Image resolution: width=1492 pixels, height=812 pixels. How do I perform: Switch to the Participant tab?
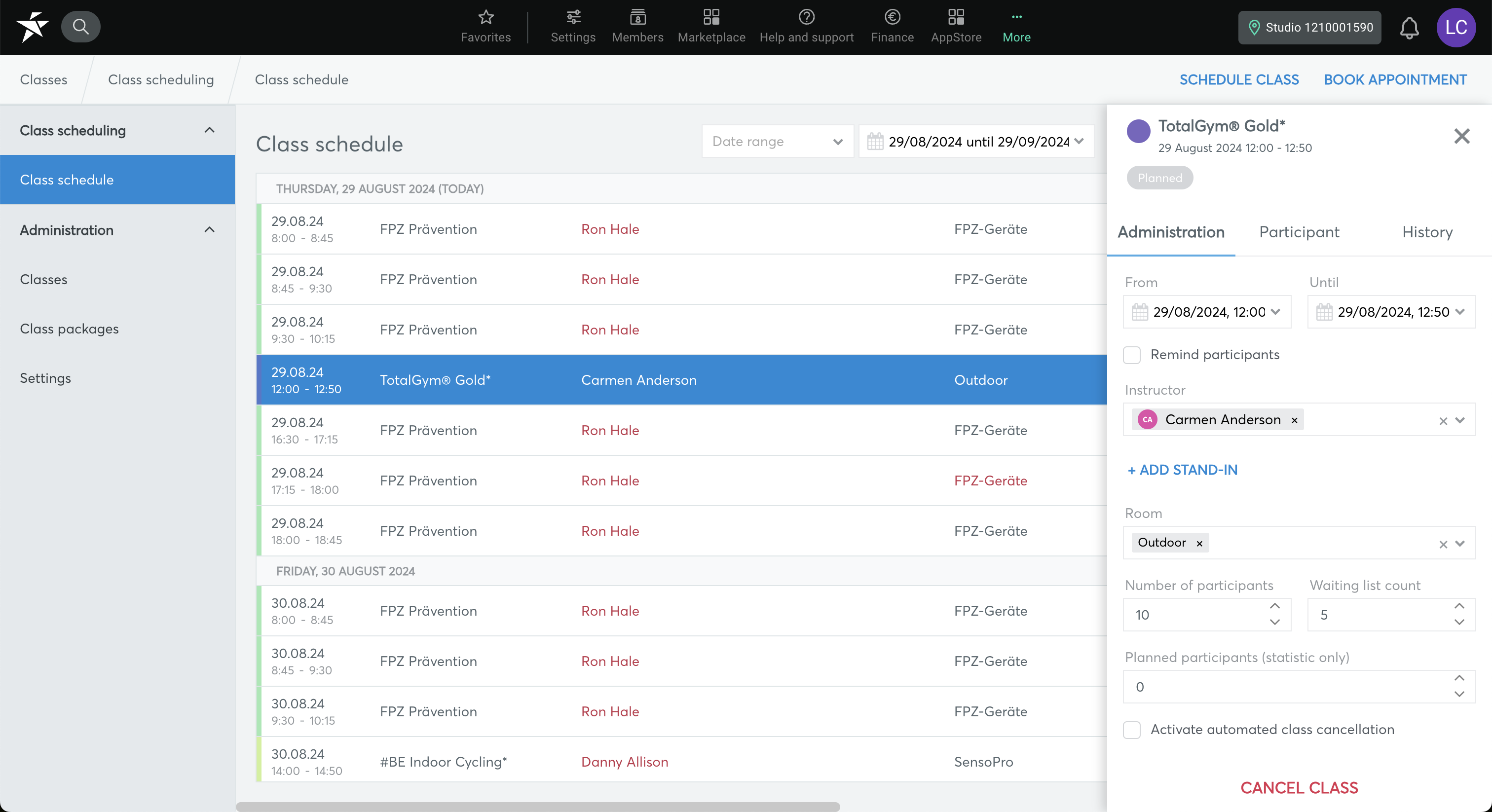coord(1299,232)
